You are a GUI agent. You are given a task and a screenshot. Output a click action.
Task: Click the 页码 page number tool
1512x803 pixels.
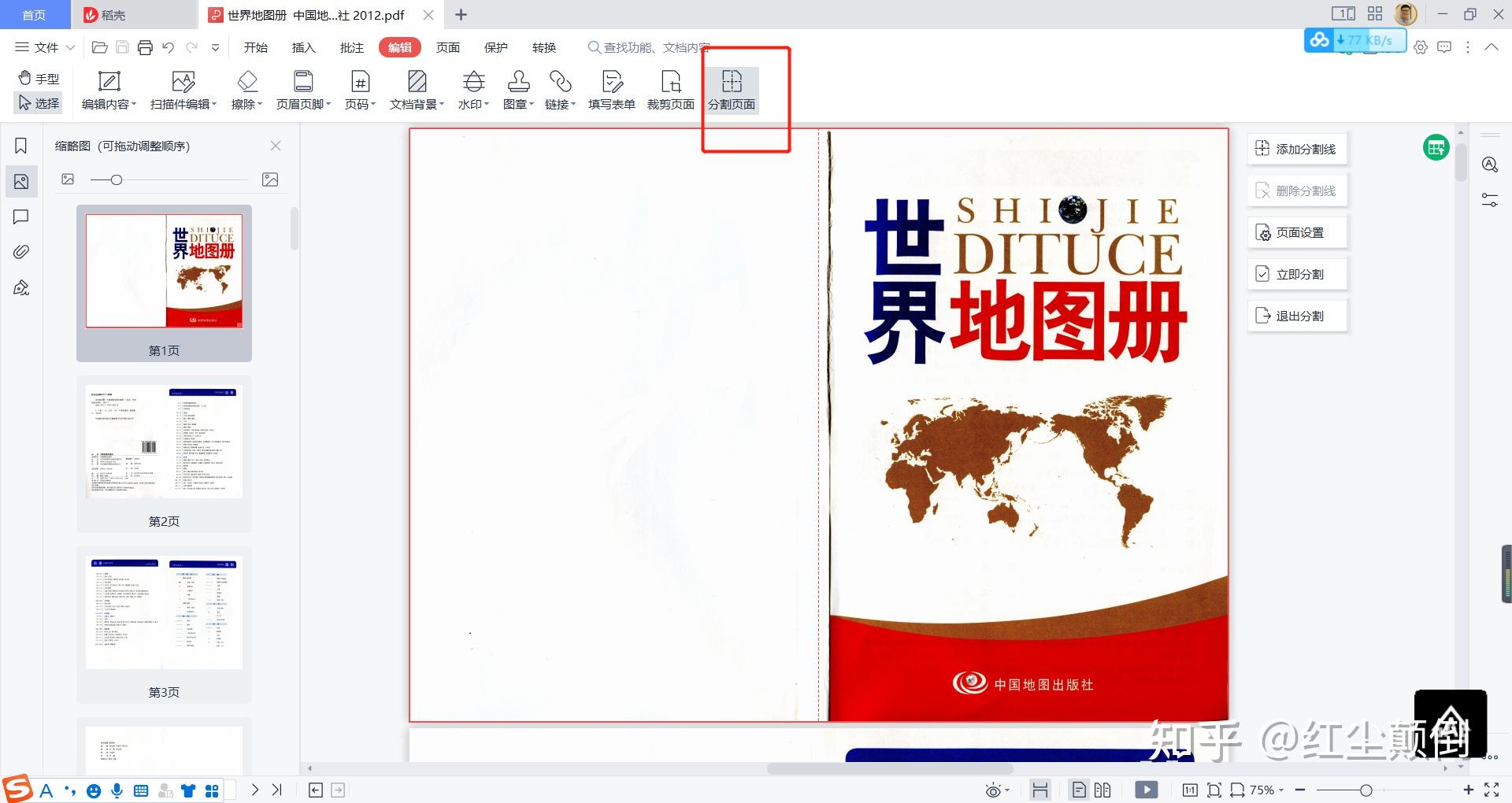click(360, 91)
